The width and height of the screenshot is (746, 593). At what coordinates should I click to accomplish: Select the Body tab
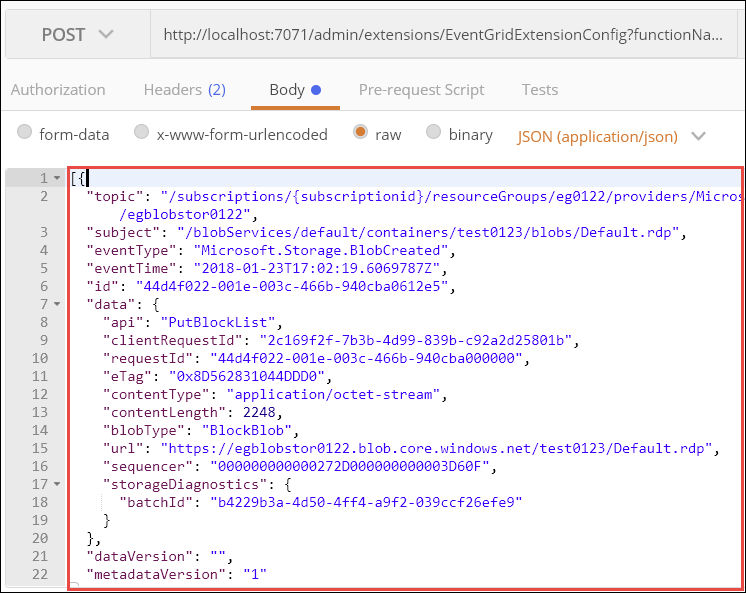[x=295, y=89]
